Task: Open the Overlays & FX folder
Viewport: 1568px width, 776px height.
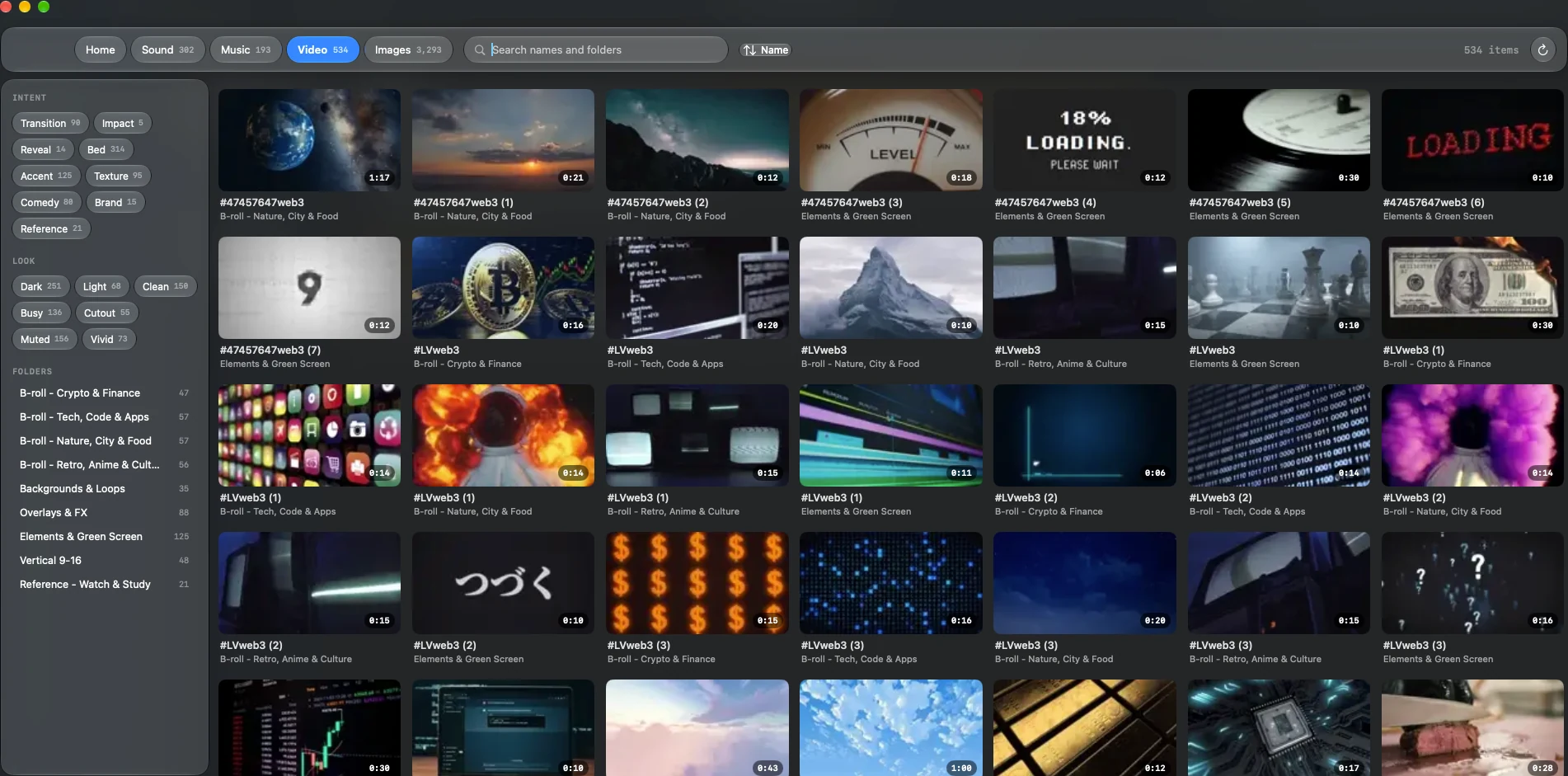Action: (104, 513)
